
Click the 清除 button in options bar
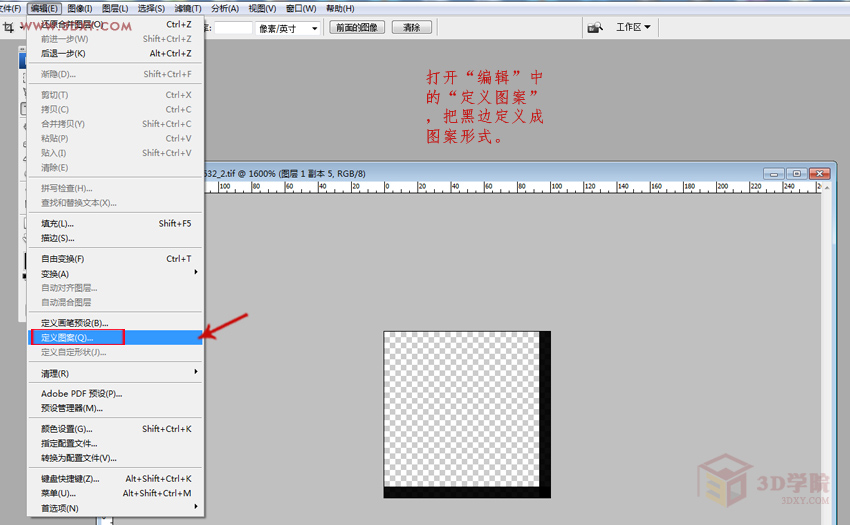[x=411, y=27]
